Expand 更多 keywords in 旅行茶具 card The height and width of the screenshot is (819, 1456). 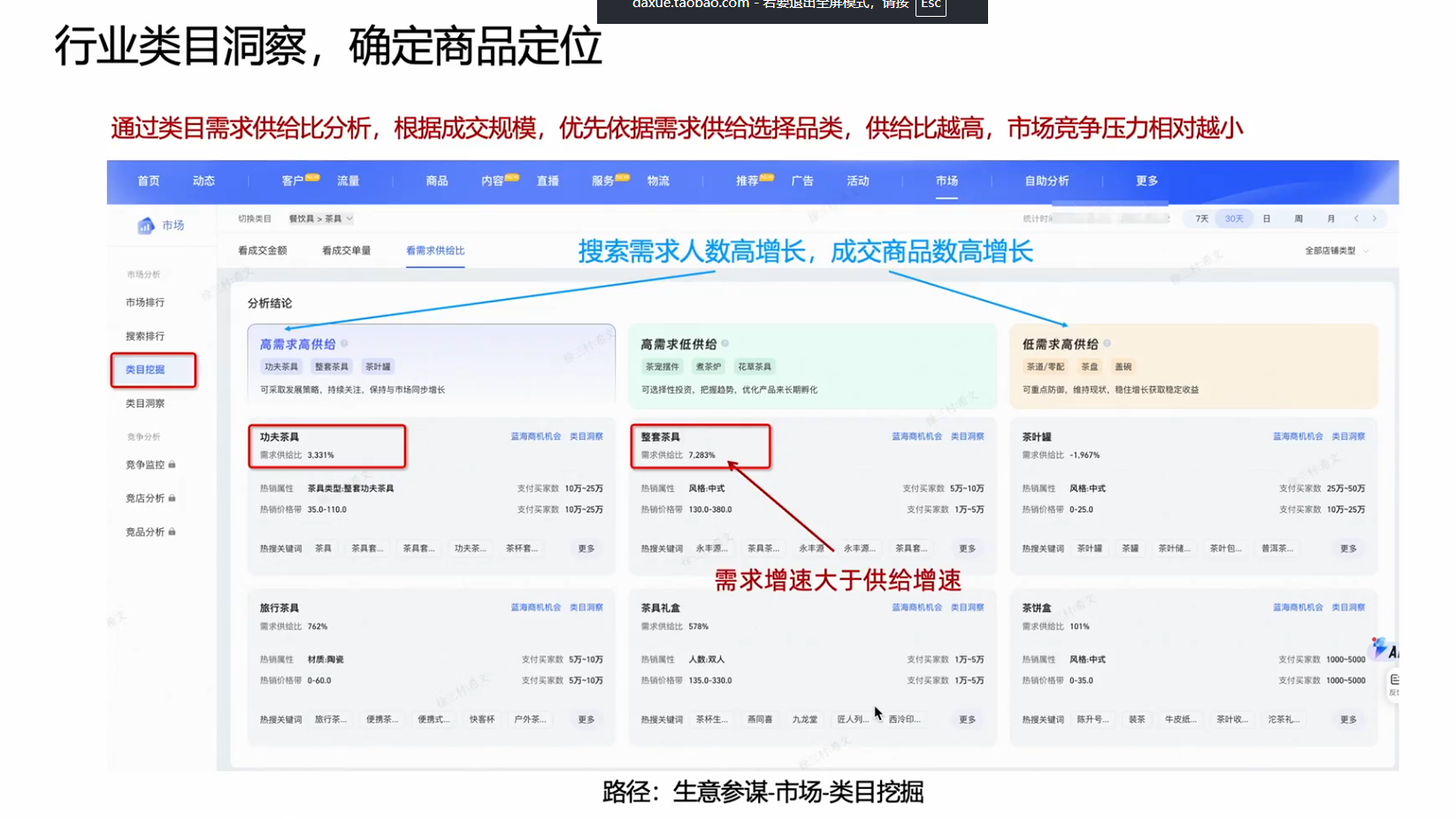pos(586,719)
